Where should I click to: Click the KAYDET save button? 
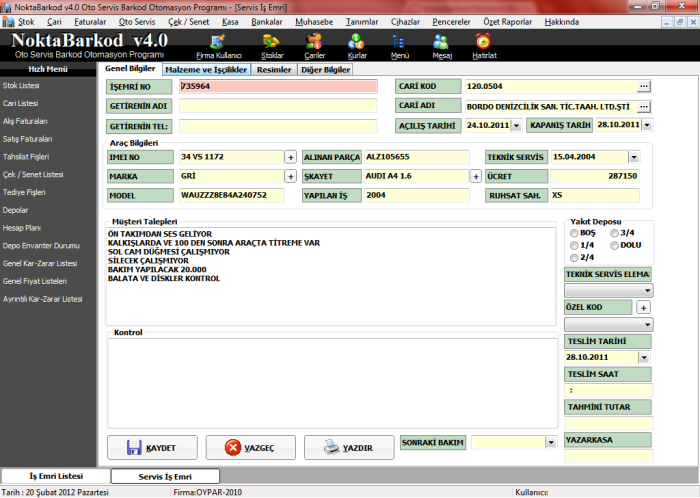[x=152, y=448]
